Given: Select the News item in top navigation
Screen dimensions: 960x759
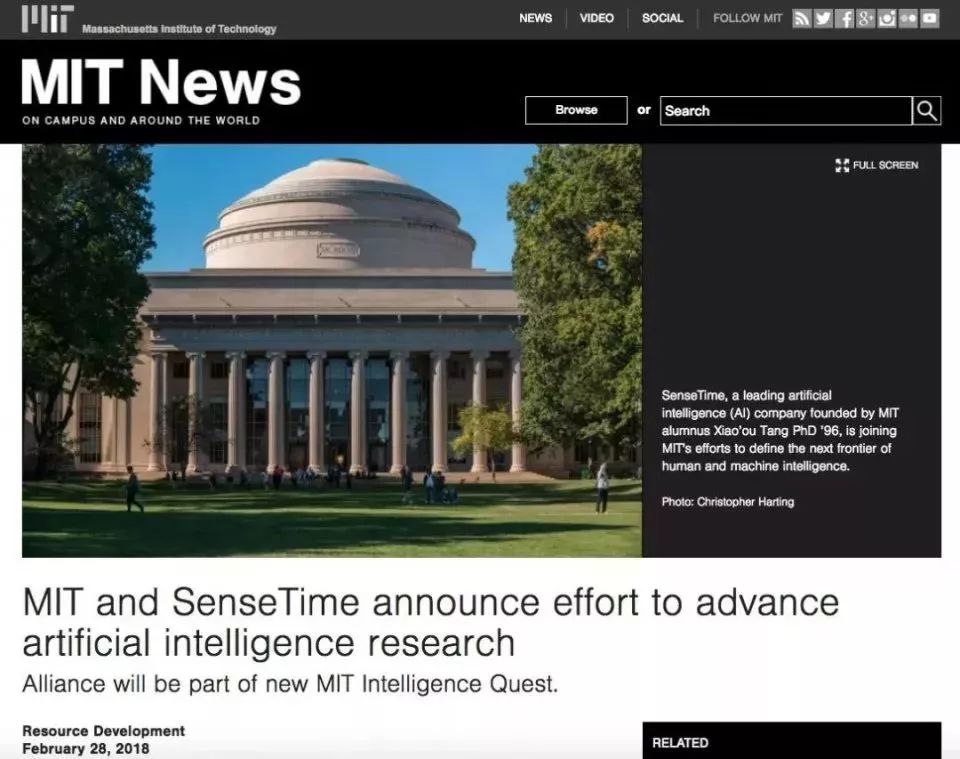Looking at the screenshot, I should tap(535, 18).
